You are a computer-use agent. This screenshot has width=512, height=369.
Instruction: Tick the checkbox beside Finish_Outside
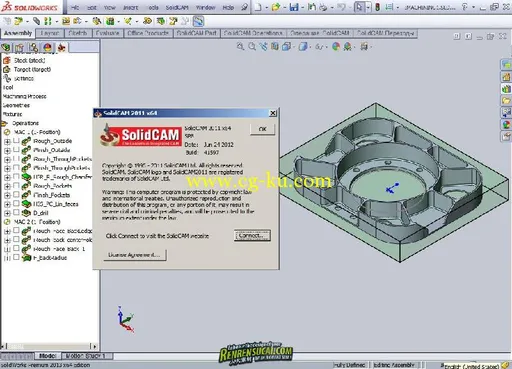point(16,150)
